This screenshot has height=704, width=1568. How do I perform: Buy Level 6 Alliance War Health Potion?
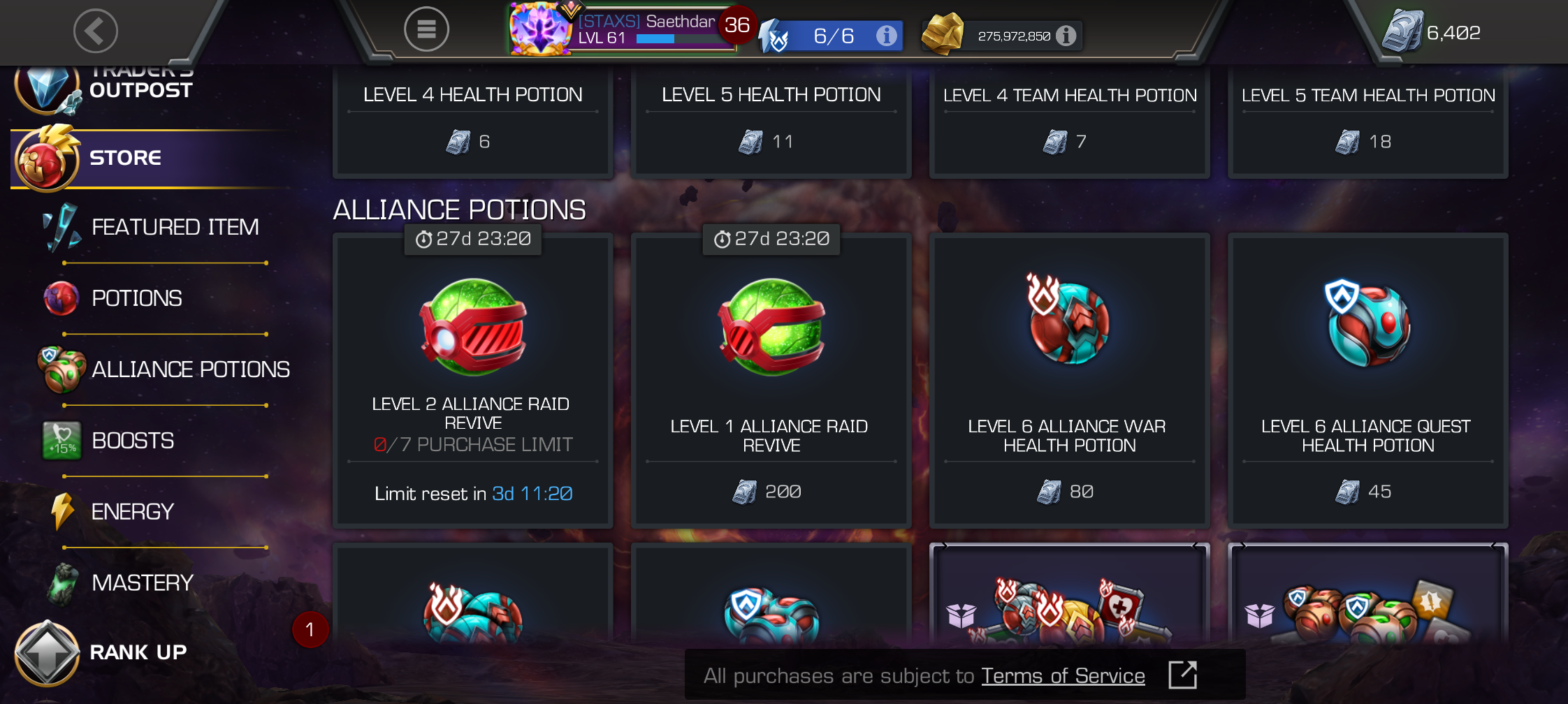1070,381
